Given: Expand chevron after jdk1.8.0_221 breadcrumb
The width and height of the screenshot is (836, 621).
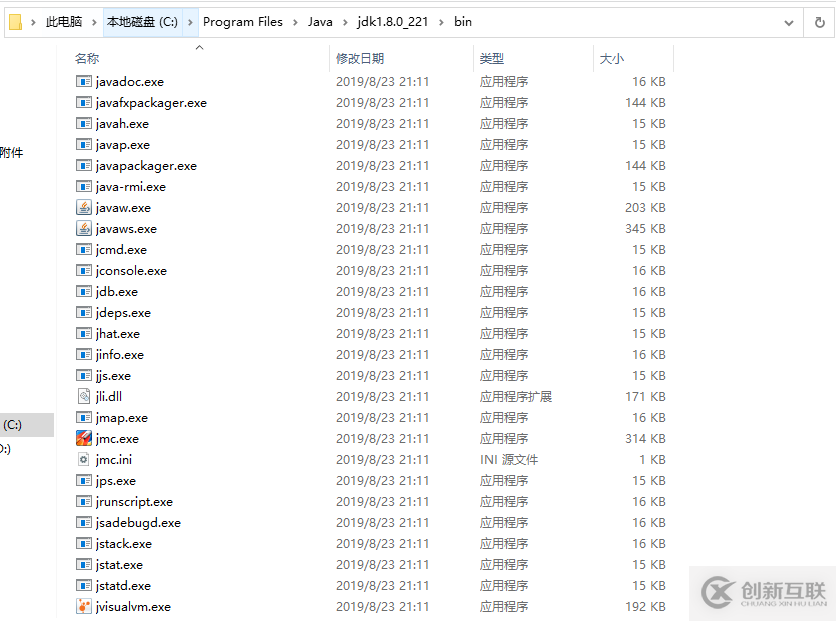Looking at the screenshot, I should point(441,22).
